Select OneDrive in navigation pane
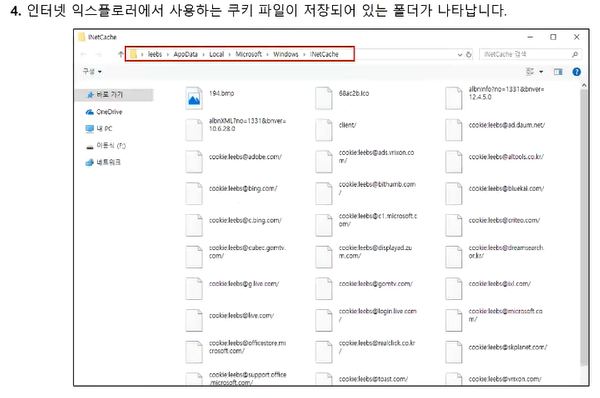The height and width of the screenshot is (398, 600). pyautogui.click(x=104, y=112)
